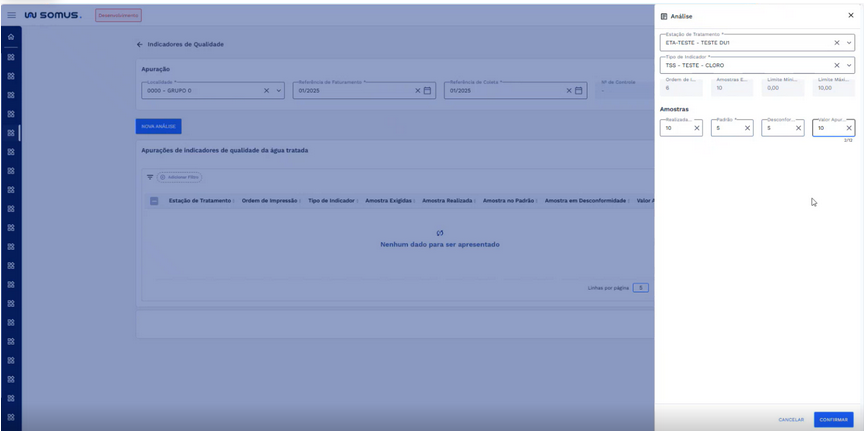Clear the Tipo de Indicador selection
Image resolution: width=864 pixels, height=435 pixels.
(837, 65)
